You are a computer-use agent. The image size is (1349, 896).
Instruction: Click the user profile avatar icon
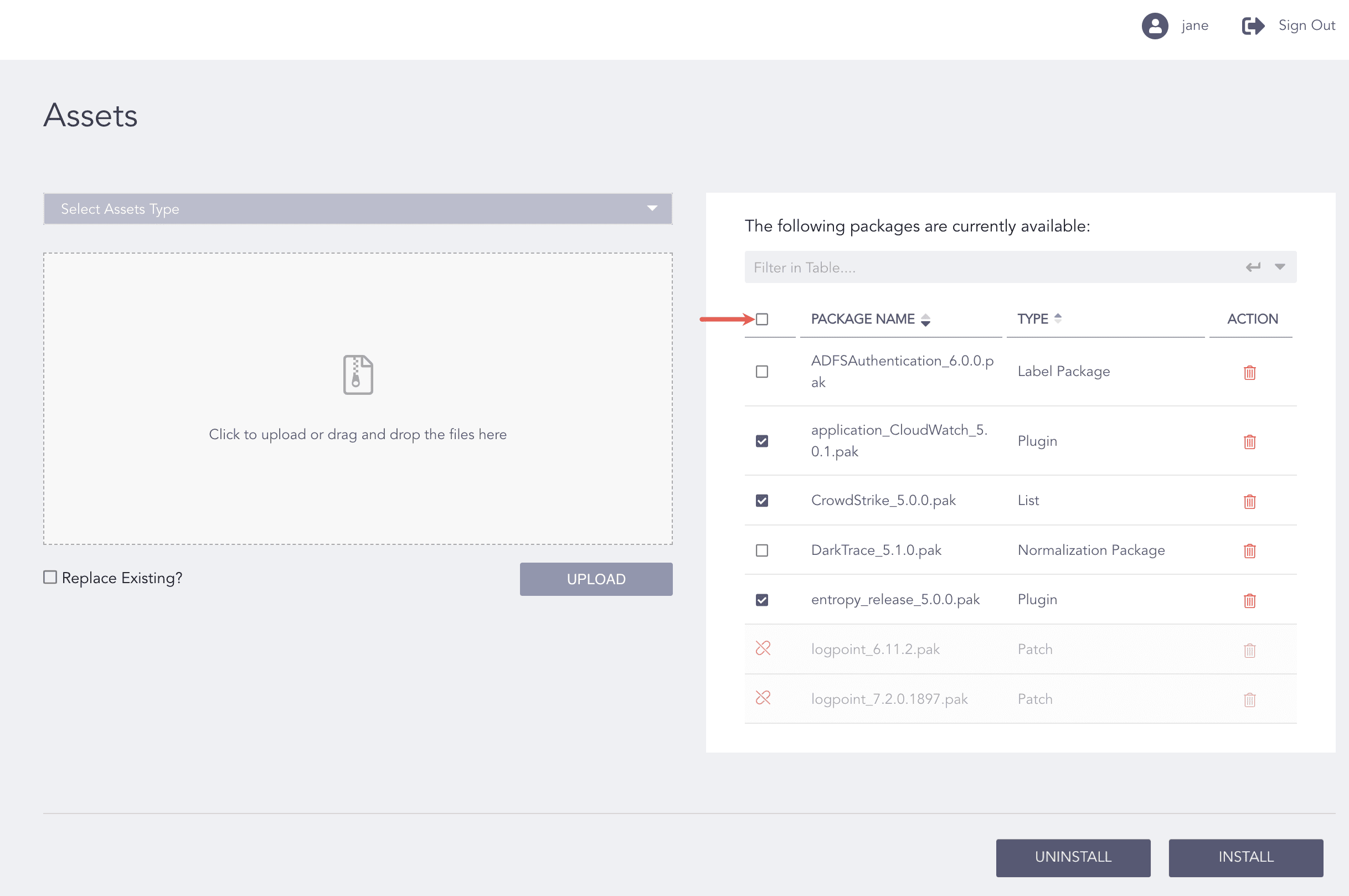[1154, 25]
